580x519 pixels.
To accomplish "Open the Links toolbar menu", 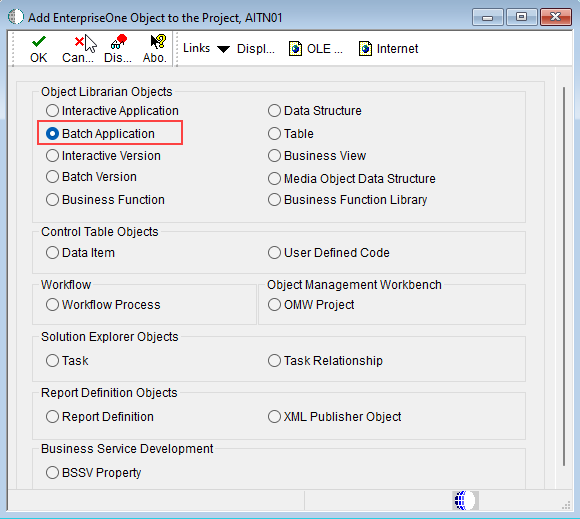I will 196,48.
